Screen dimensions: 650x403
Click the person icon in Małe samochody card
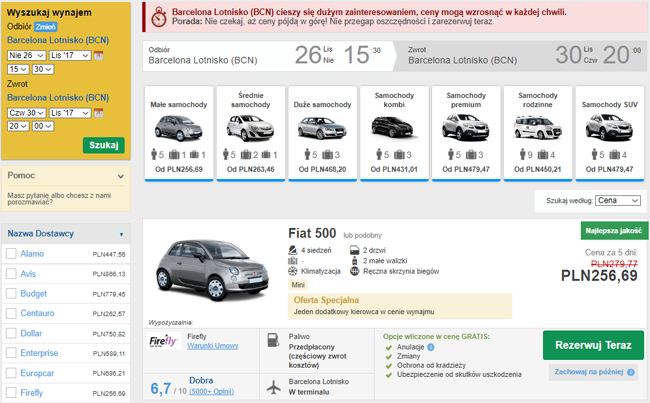[x=154, y=155]
